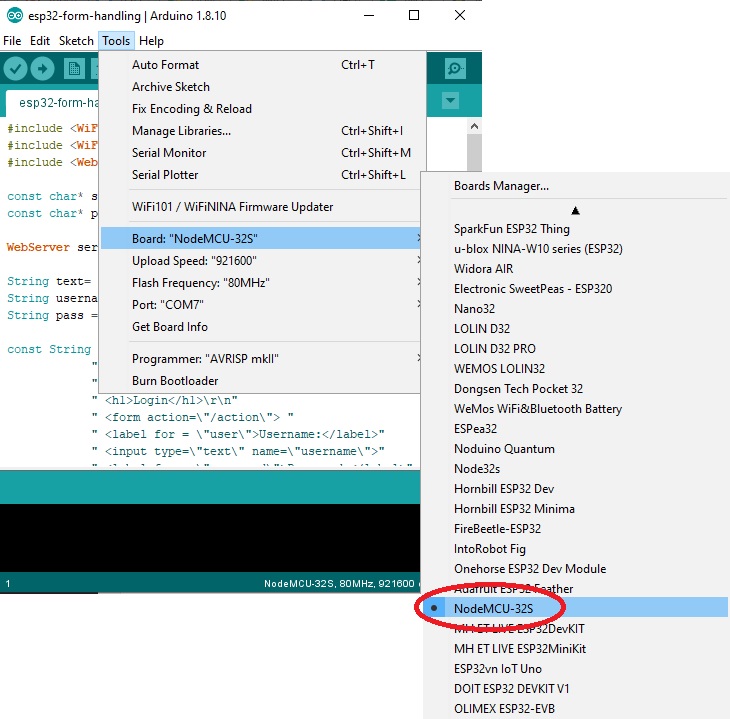Screen dimensions: 730x719
Task: Select Onehorse ESP32 Dev Module board
Action: pos(575,569)
